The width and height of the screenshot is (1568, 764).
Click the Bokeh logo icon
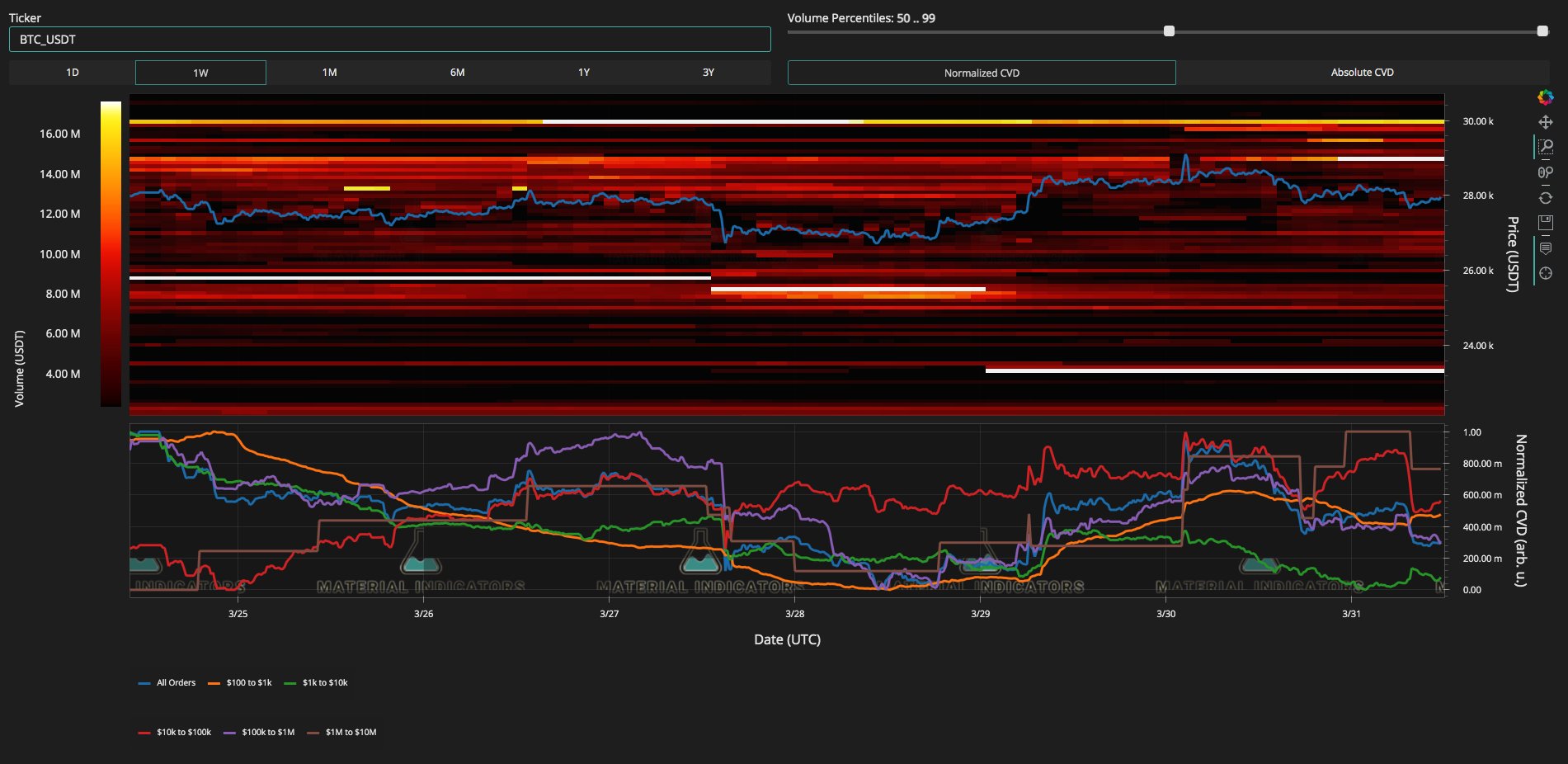pos(1545,97)
